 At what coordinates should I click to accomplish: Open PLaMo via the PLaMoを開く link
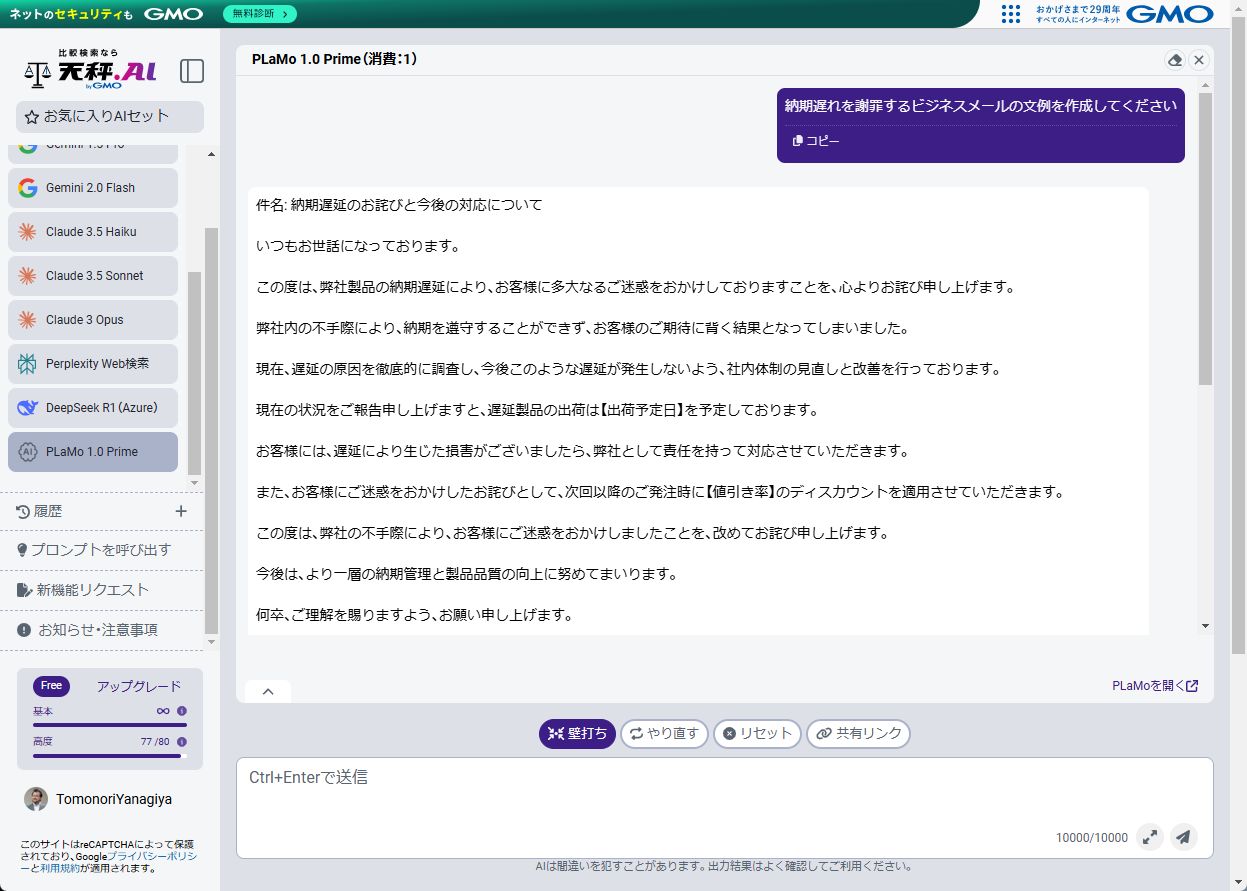pyautogui.click(x=1155, y=686)
